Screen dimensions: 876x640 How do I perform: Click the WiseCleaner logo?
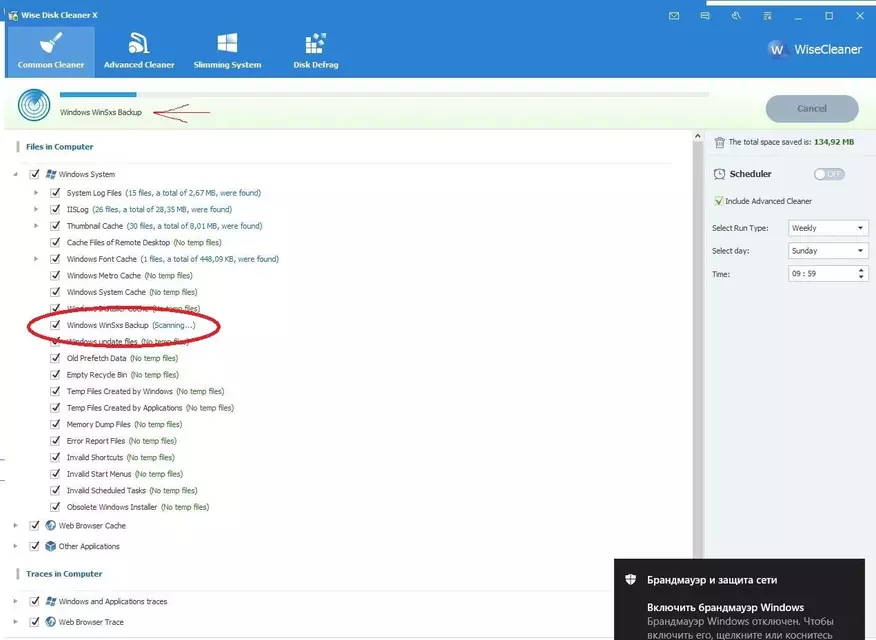[815, 49]
